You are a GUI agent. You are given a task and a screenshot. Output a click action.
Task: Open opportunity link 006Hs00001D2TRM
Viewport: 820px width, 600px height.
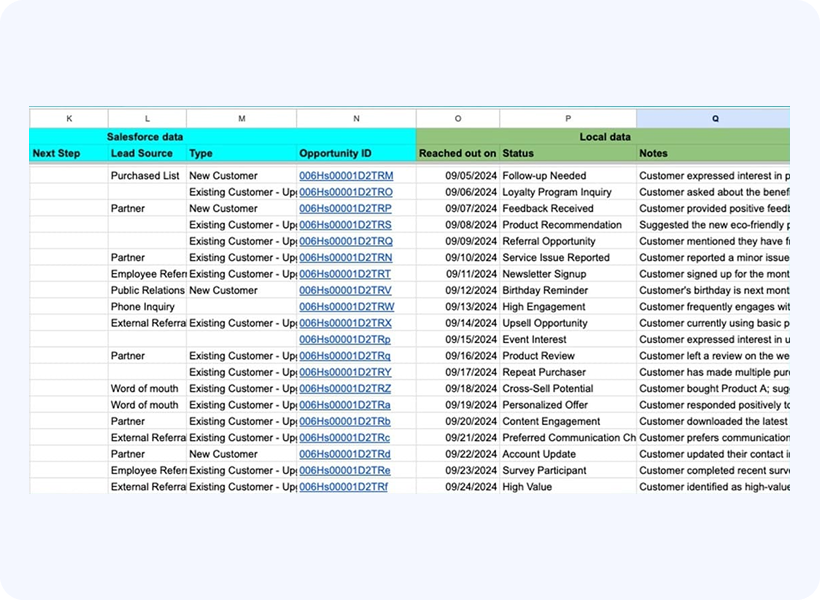346,176
